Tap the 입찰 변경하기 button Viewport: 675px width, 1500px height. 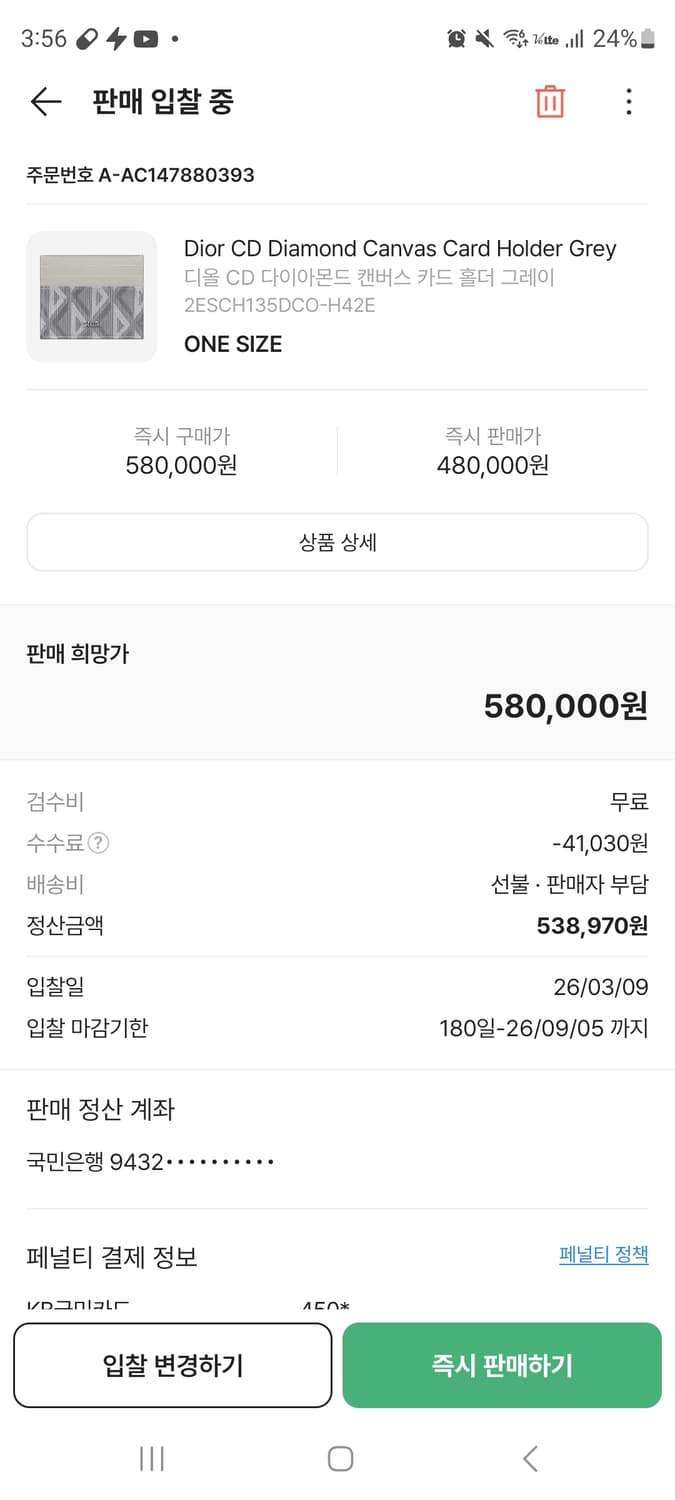coord(172,1365)
